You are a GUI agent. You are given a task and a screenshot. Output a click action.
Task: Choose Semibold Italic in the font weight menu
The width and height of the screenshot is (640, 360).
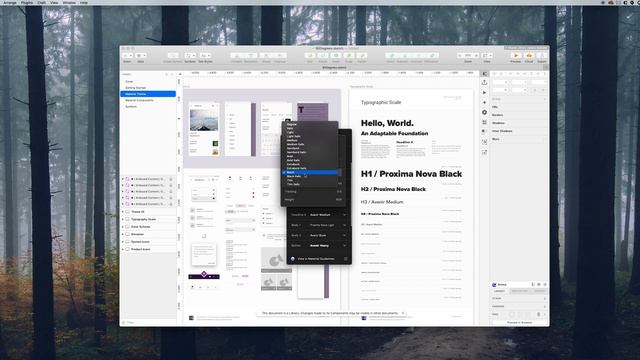coord(310,152)
